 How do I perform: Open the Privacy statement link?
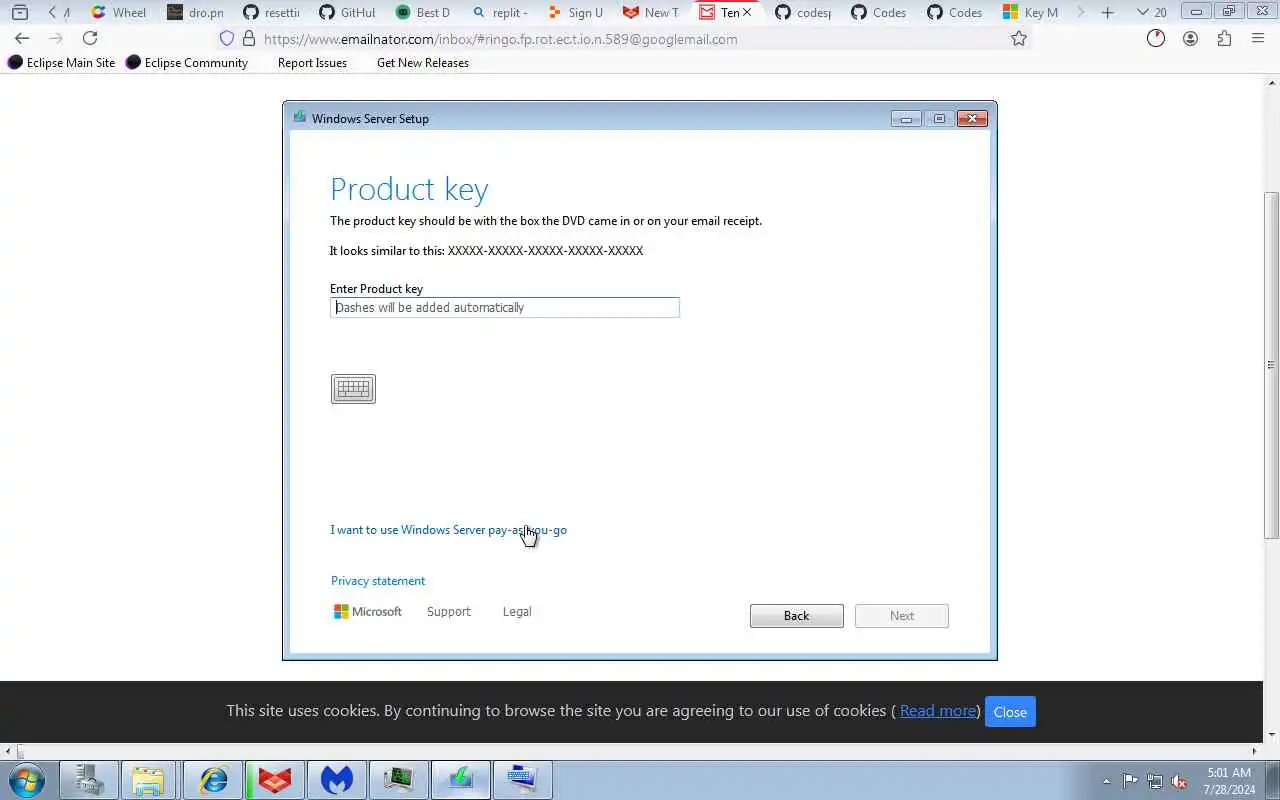pyautogui.click(x=378, y=581)
